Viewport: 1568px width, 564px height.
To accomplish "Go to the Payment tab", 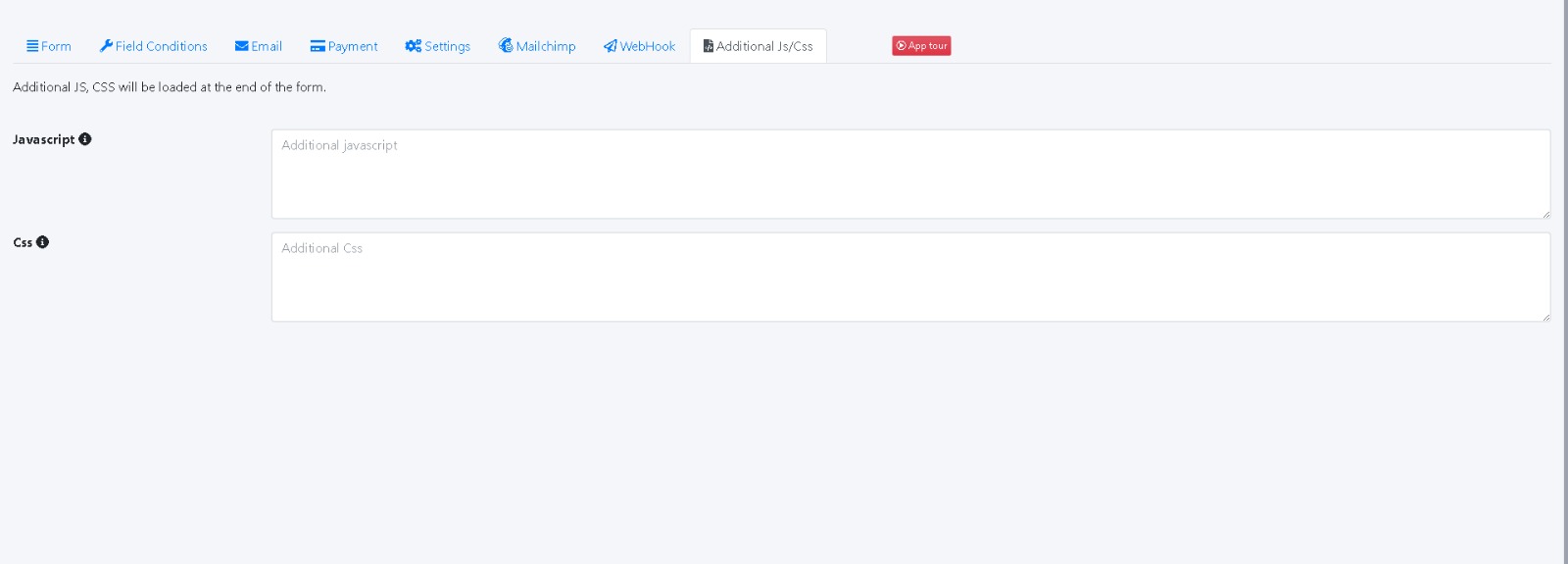I will pyautogui.click(x=352, y=46).
